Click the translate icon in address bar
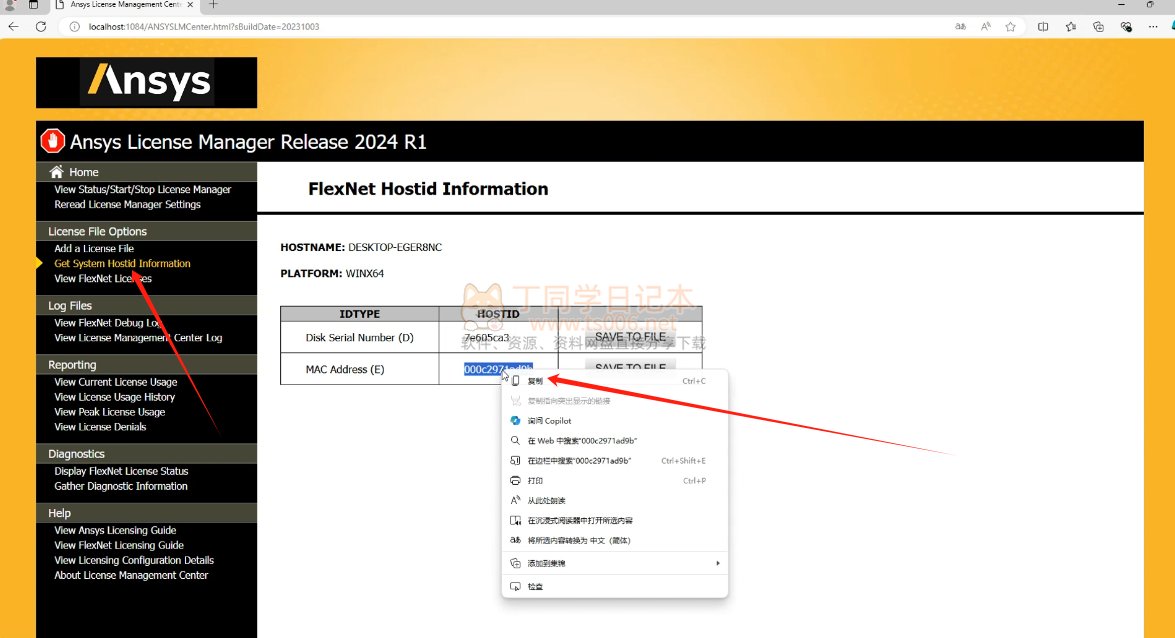Viewport: 1175px width, 638px height. pos(961,27)
